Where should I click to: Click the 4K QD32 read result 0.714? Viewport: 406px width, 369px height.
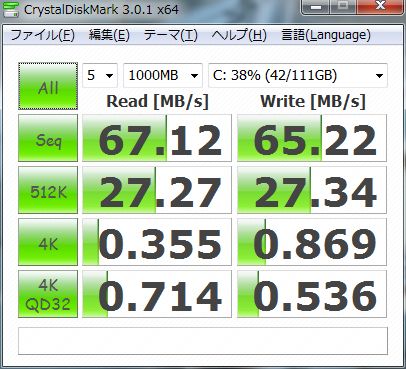click(x=157, y=294)
